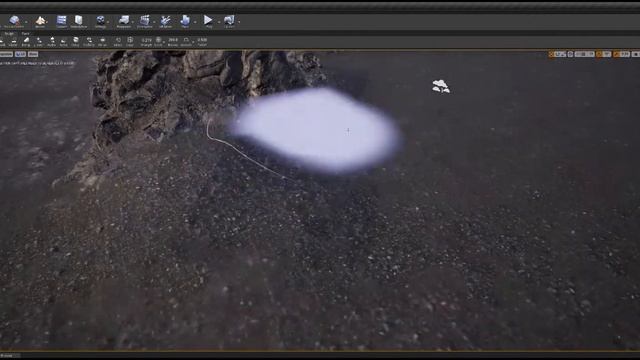Expand the Source Control dropdown arrow
640x360 pixels.
click(27, 22)
